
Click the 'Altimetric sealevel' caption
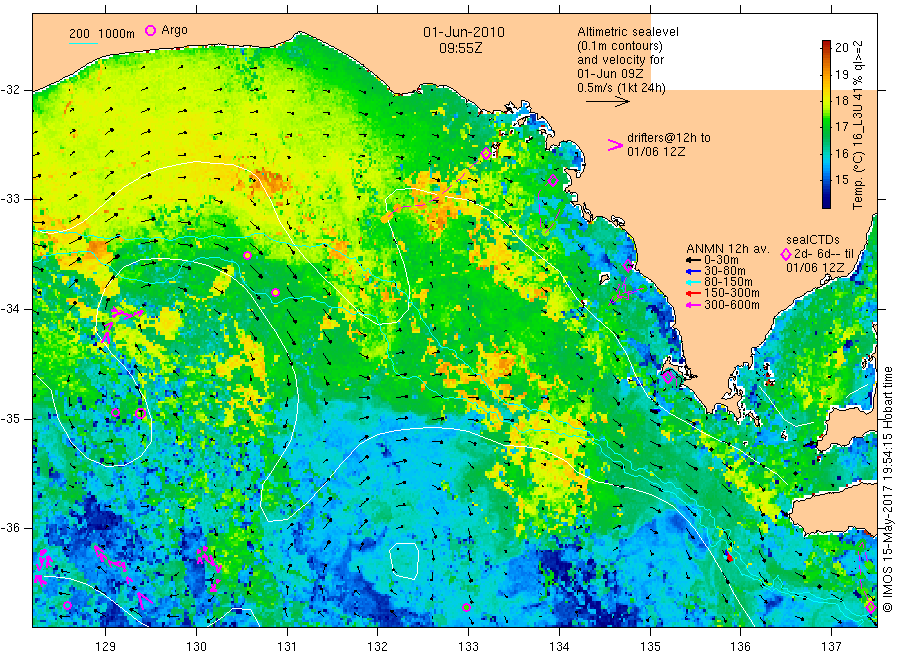click(627, 32)
